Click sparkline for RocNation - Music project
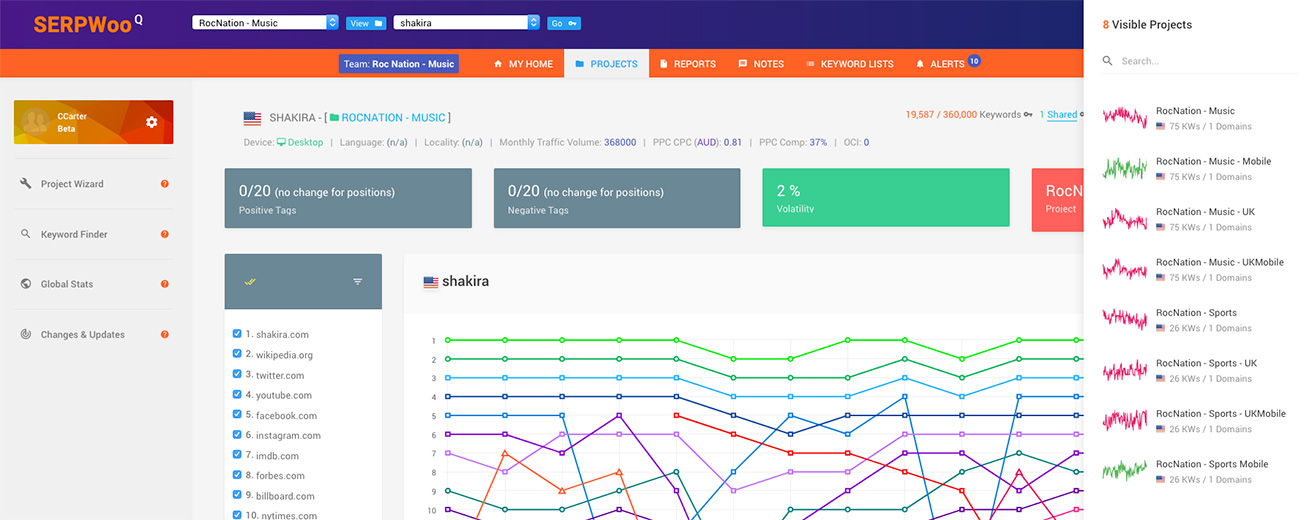The height and width of the screenshot is (520, 1312). [x=1125, y=117]
